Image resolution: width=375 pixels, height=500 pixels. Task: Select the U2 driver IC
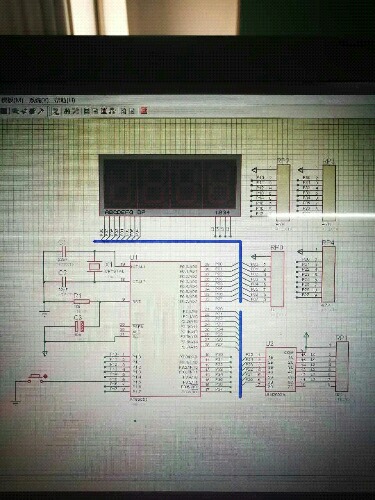coord(281,369)
